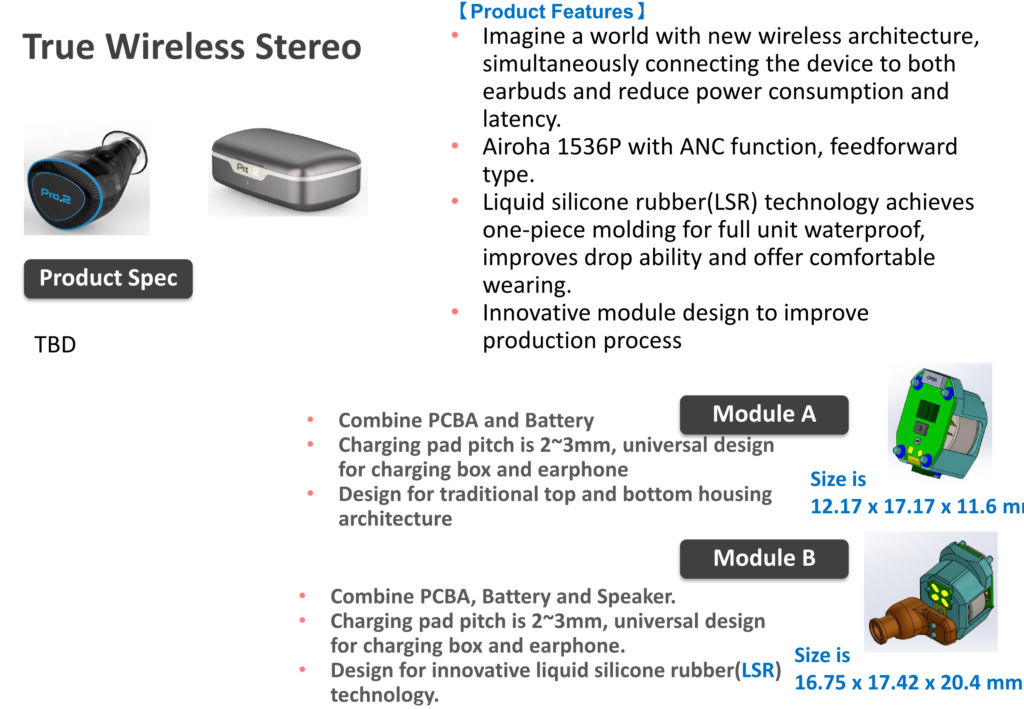Click the Module B label button
This screenshot has height=709, width=1024.
[764, 559]
